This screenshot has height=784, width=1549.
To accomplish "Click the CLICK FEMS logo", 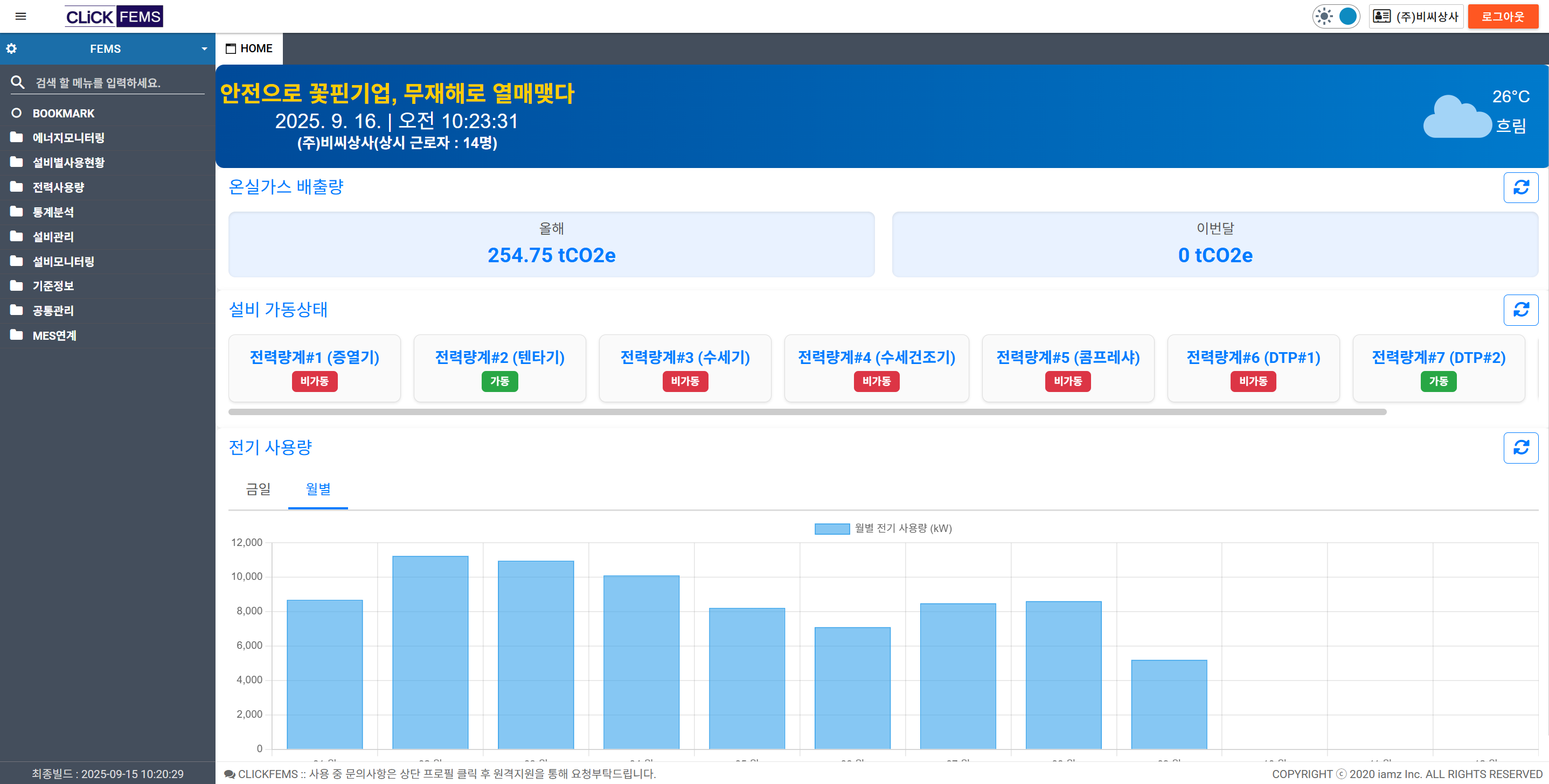I will (x=114, y=16).
